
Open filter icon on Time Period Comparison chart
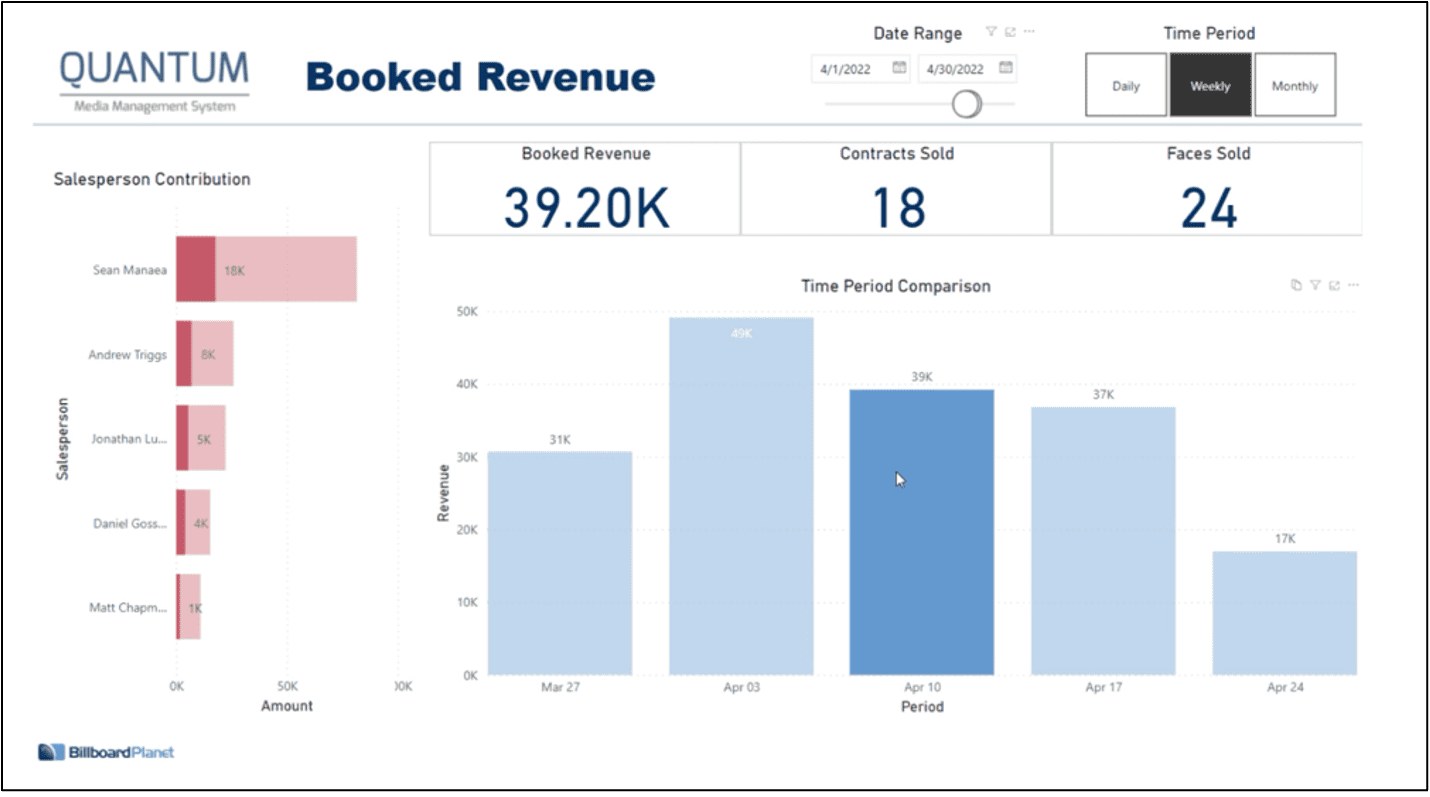[1315, 285]
